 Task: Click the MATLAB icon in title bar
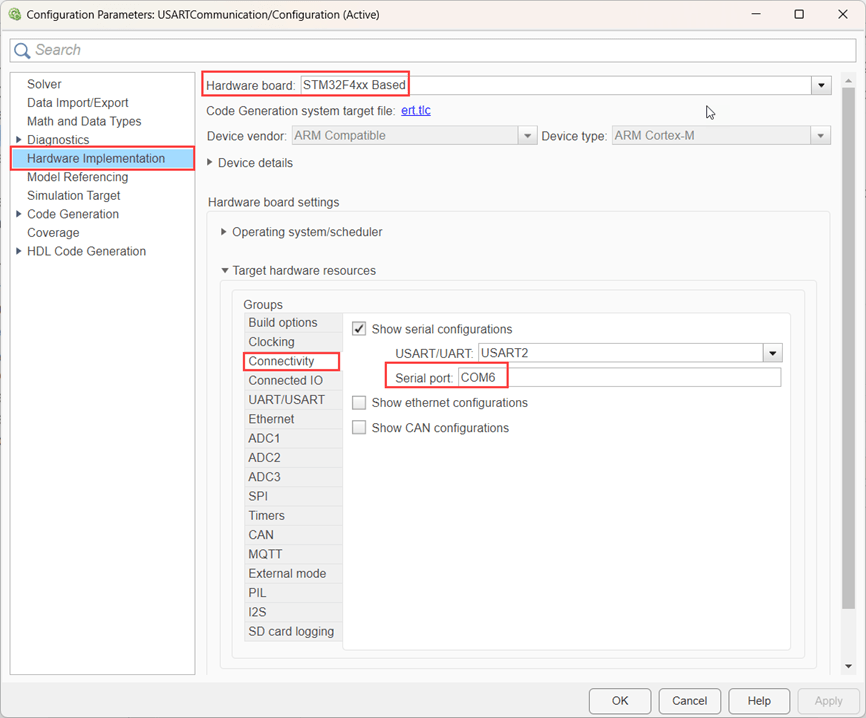tap(14, 15)
